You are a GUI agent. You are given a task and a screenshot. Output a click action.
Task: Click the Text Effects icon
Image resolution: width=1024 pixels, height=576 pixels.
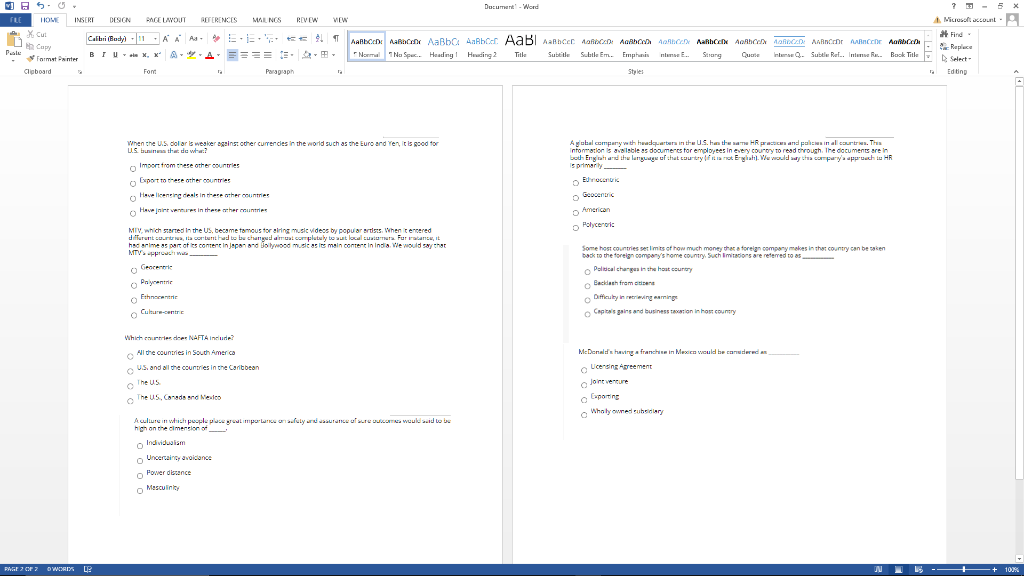click(173, 55)
